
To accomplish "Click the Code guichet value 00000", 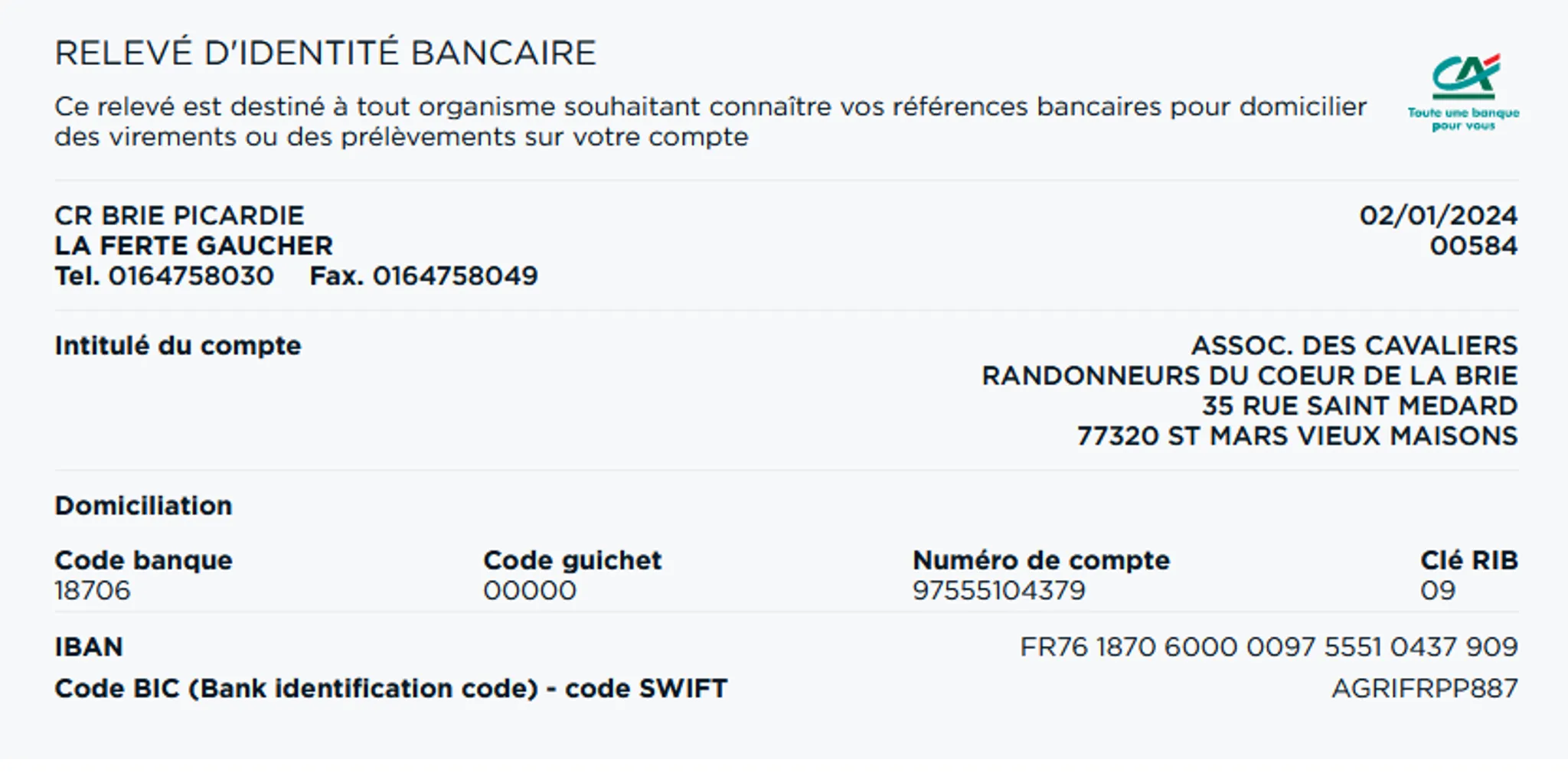I will pos(530,591).
